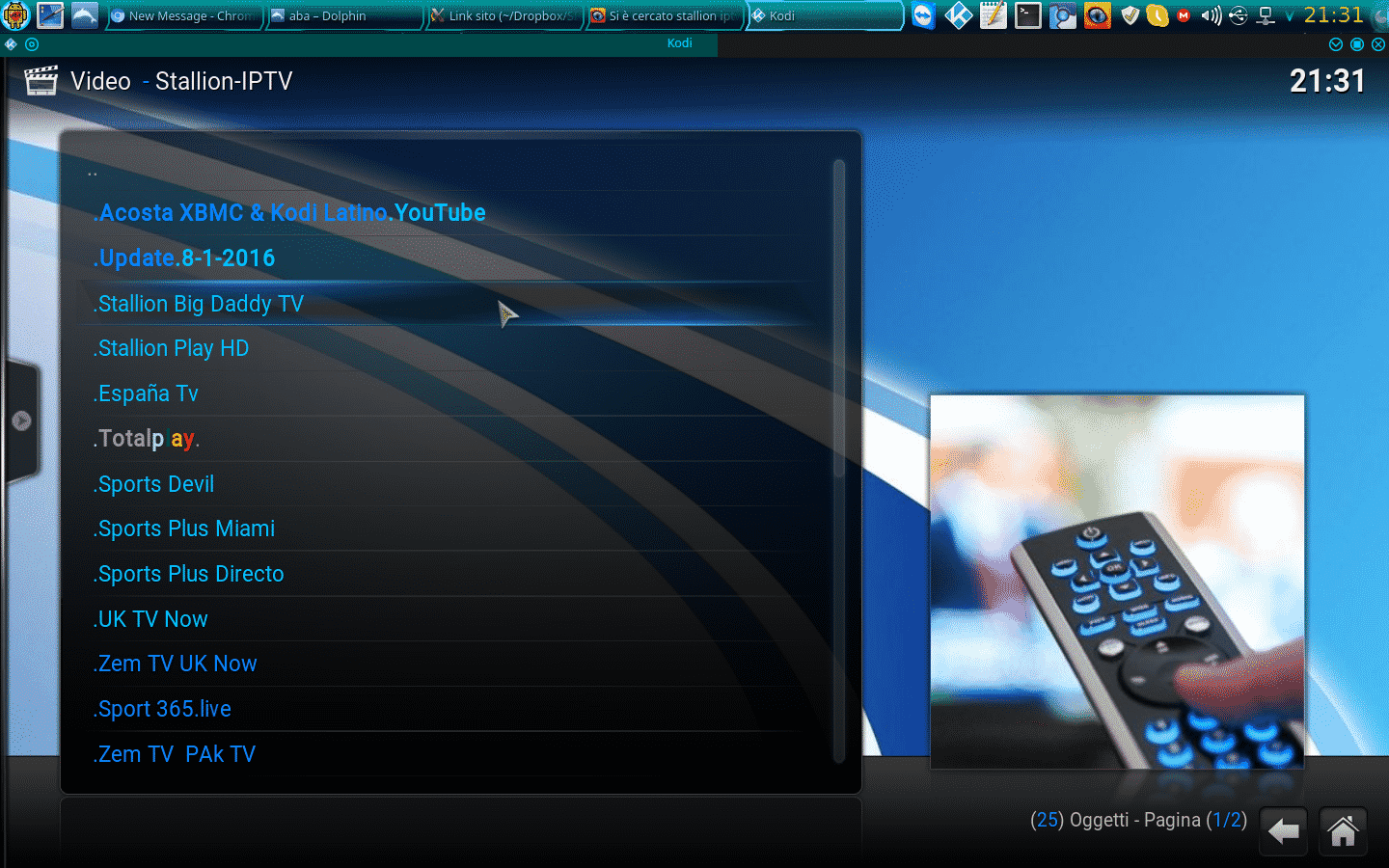Go to Kodi home screen button
Viewport: 1389px width, 868px height.
coord(1344,831)
